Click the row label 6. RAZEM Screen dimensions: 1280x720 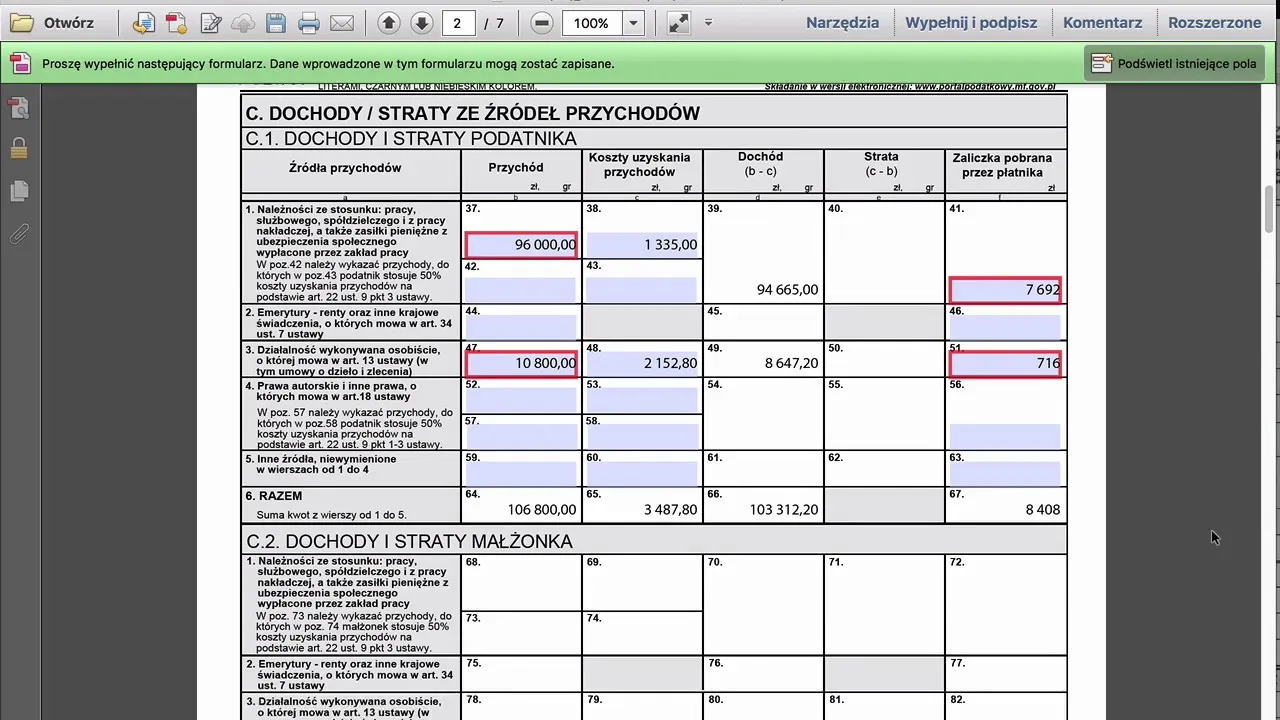(x=274, y=496)
